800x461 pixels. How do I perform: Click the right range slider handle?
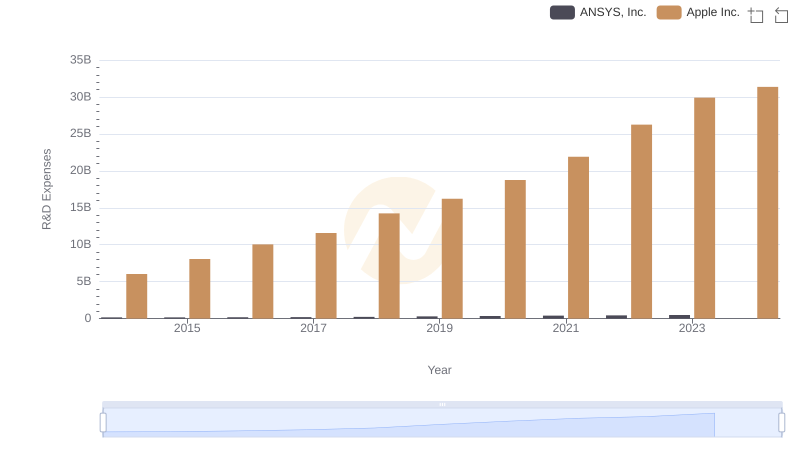(781, 423)
